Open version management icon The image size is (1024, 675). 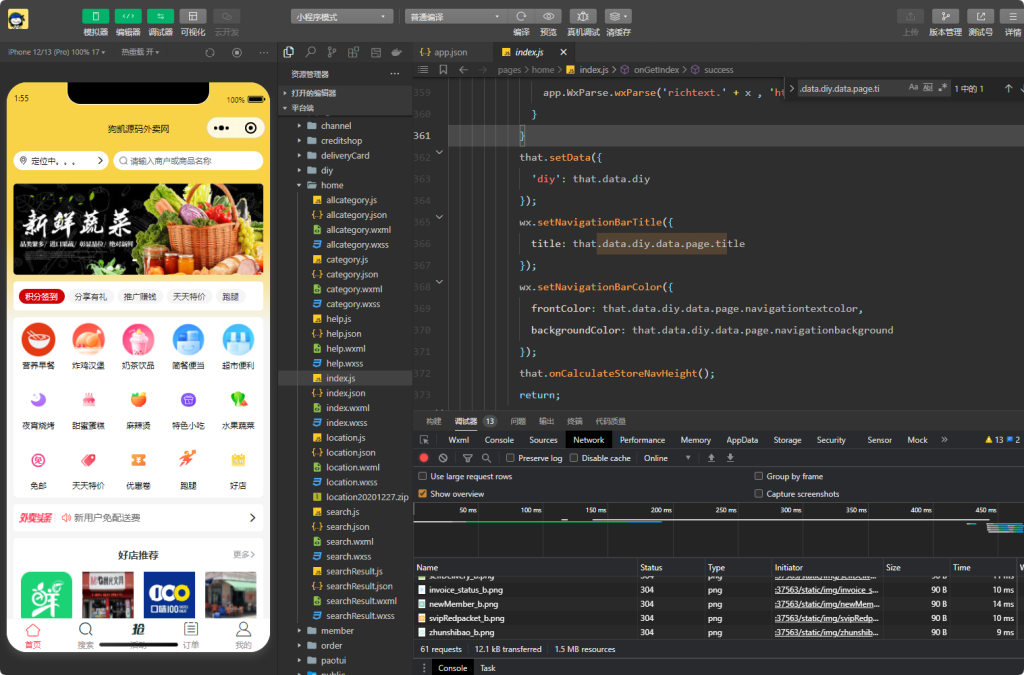945,16
